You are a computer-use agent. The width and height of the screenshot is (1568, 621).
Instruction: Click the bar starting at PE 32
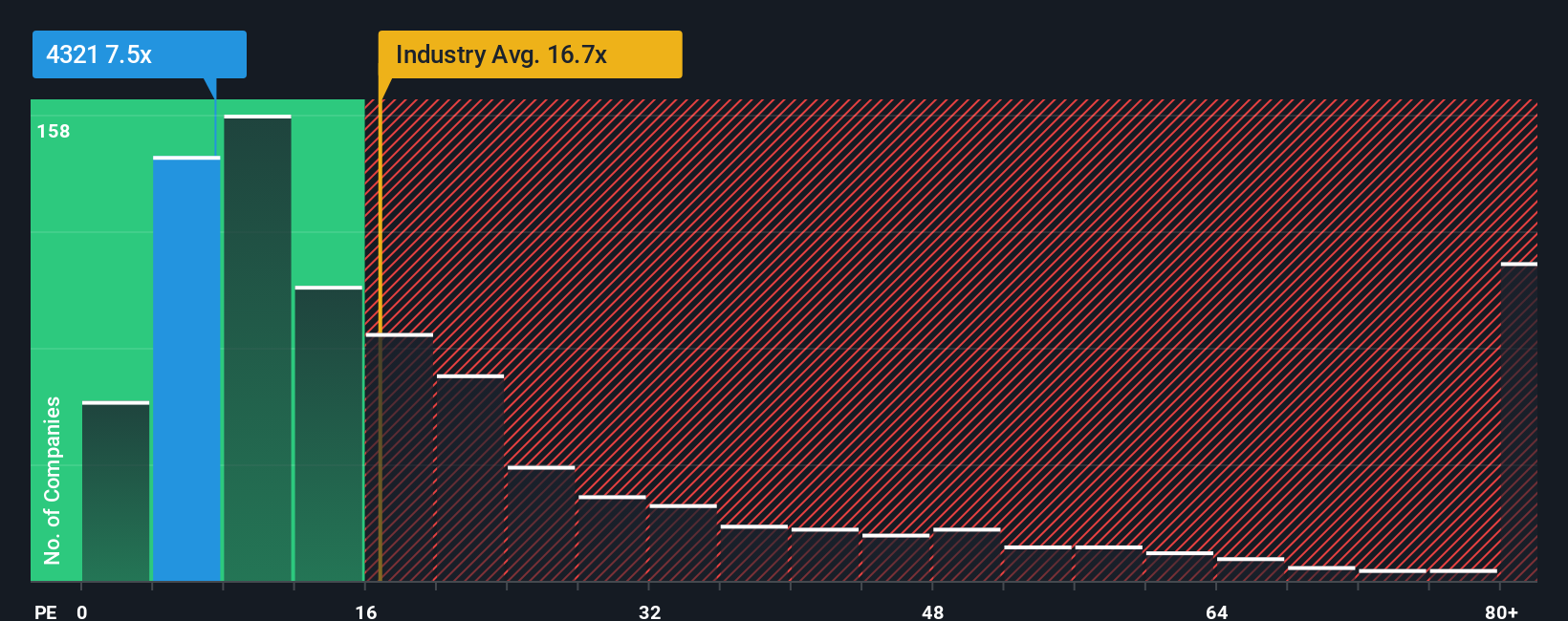(x=683, y=543)
